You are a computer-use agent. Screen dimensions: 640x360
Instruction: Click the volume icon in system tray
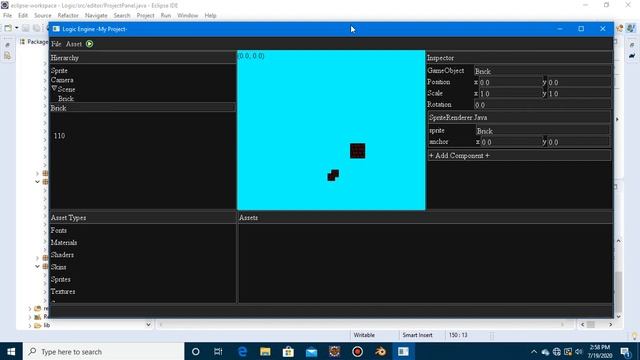point(578,352)
